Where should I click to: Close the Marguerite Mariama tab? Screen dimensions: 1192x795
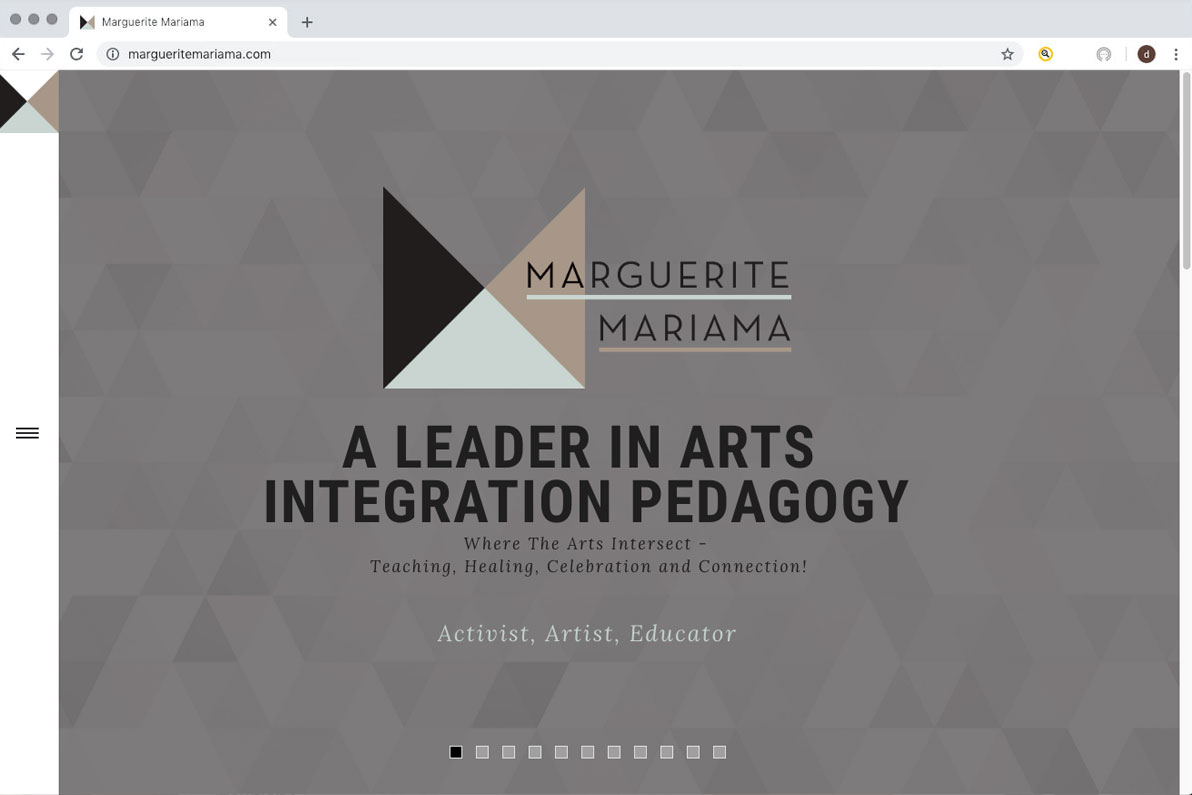pos(272,21)
